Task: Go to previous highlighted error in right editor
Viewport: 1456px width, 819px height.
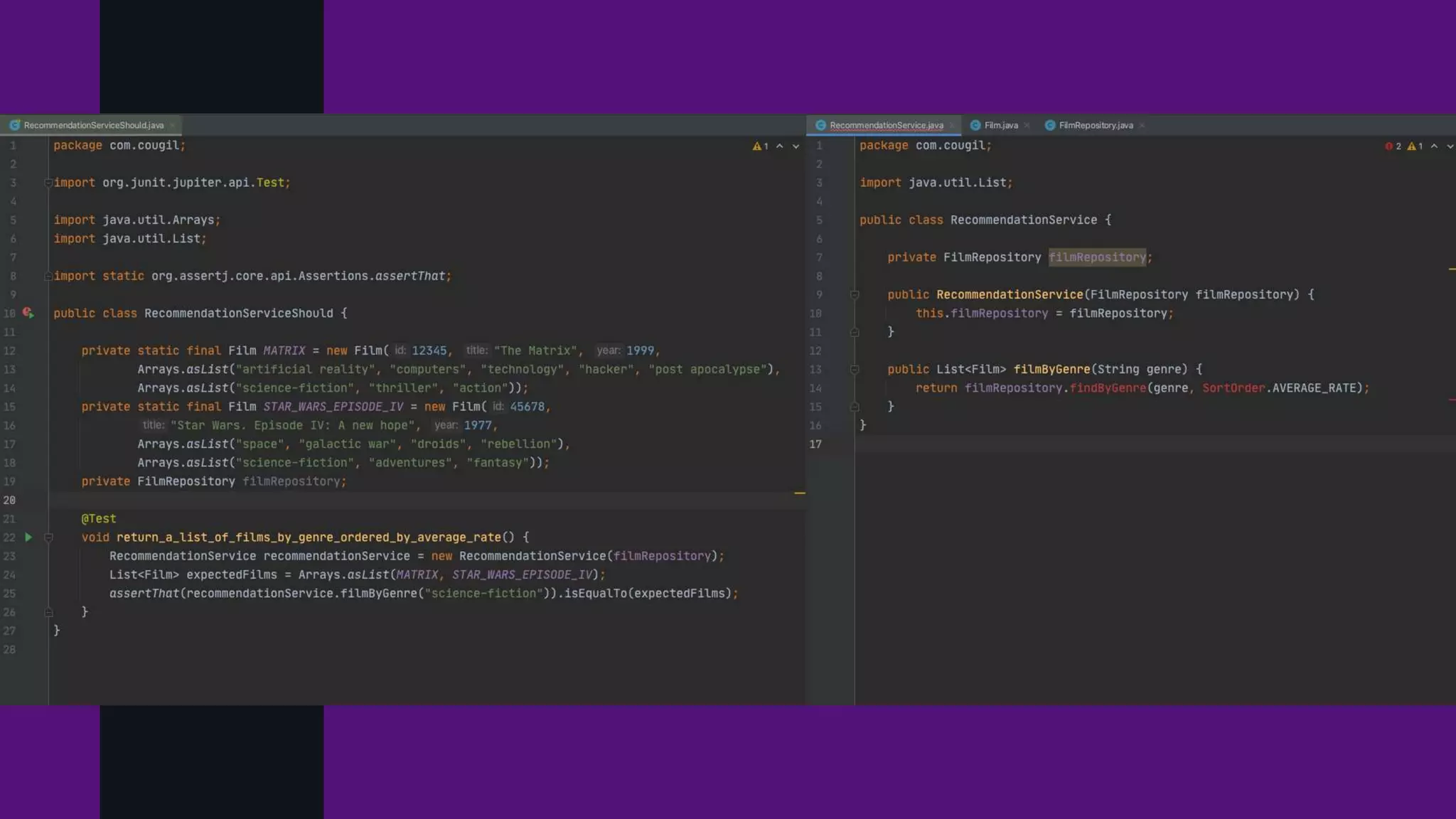Action: point(1434,146)
